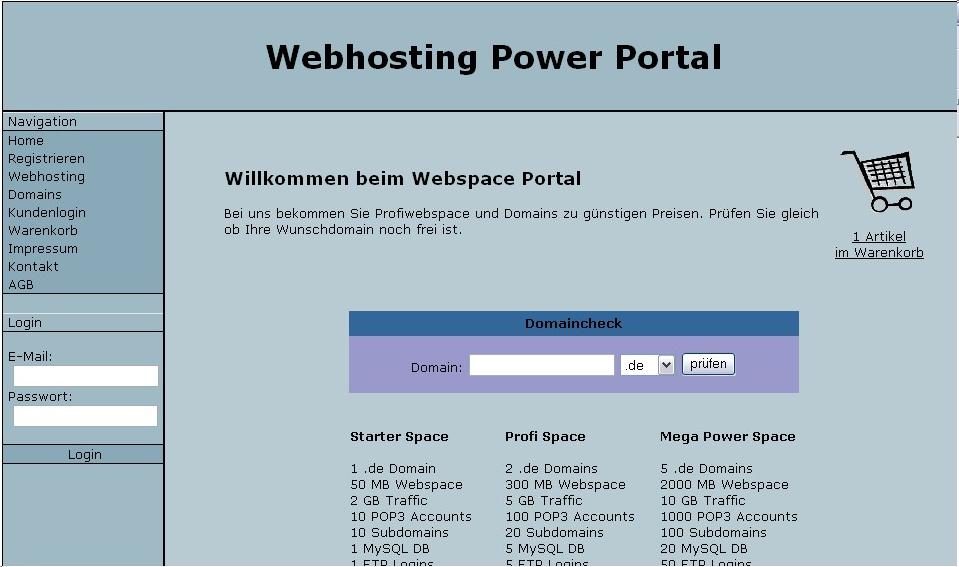Select the Profi Space package heading
The height and width of the screenshot is (567, 959).
[x=545, y=437]
